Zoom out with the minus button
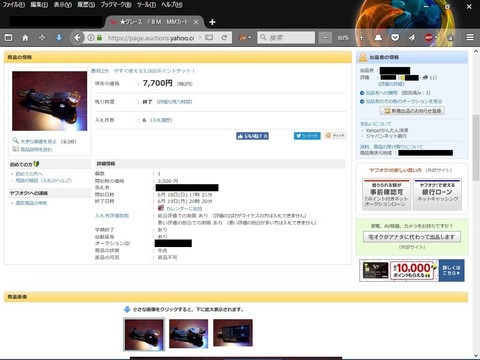 [x=325, y=38]
